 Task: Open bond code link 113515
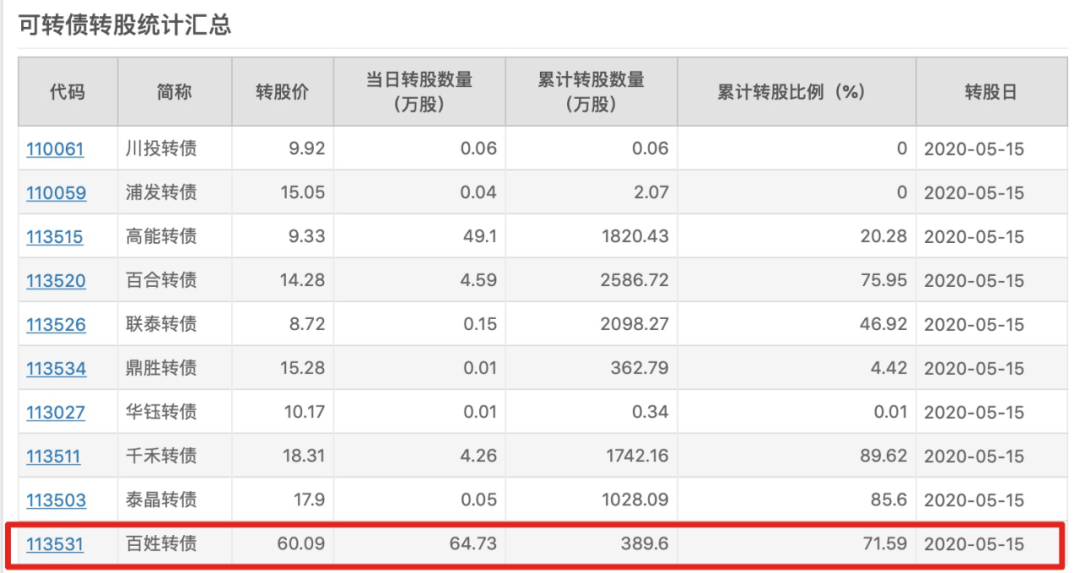click(54, 237)
